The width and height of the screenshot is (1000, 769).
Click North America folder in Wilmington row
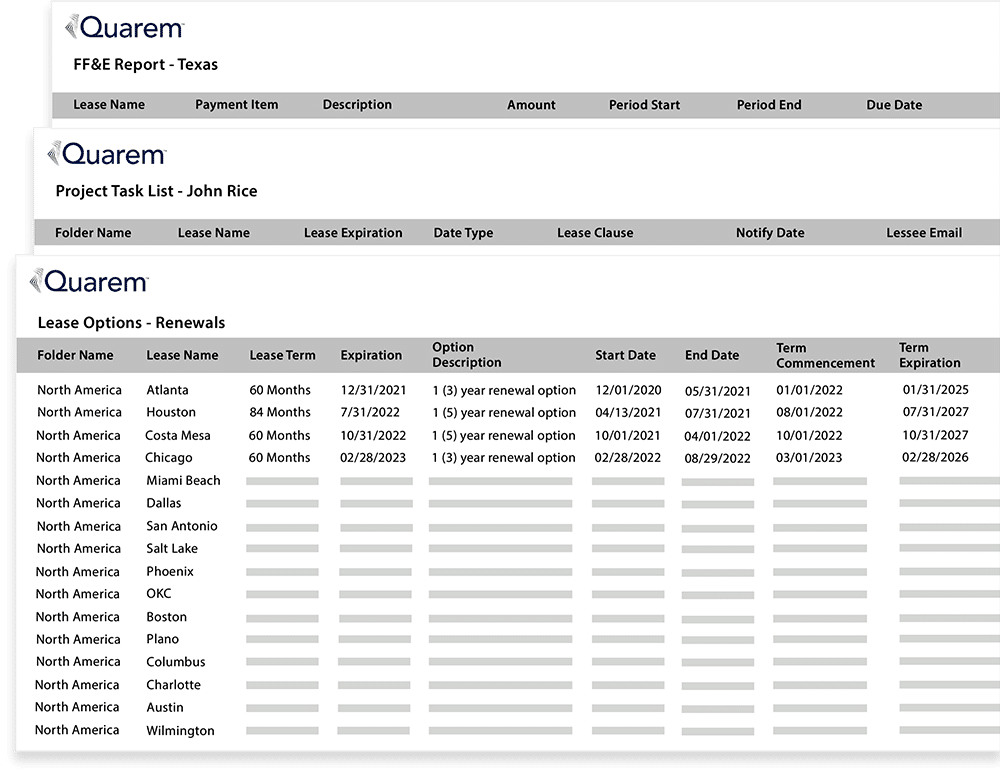77,730
